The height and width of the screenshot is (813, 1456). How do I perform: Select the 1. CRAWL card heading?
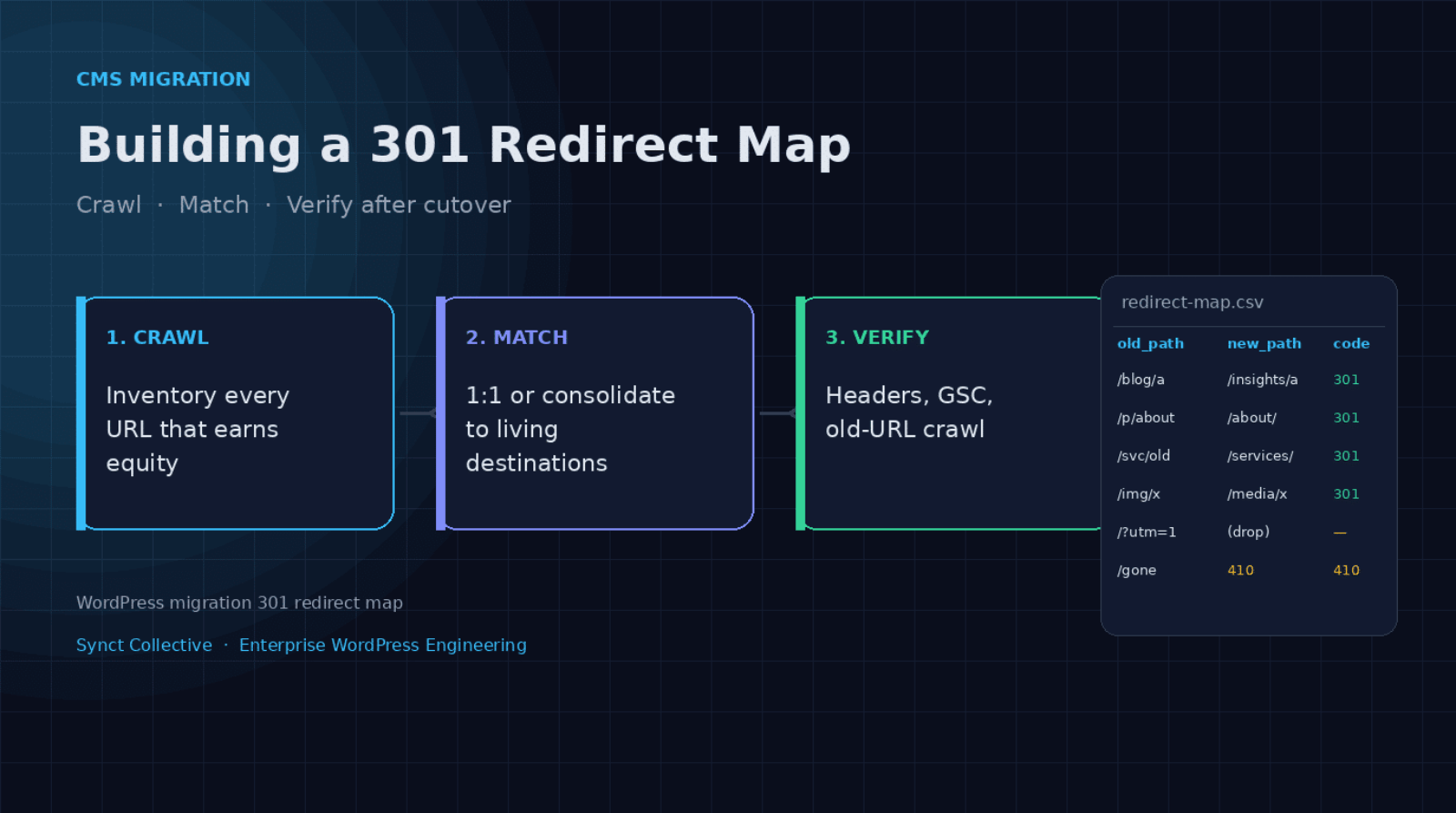pyautogui.click(x=157, y=337)
